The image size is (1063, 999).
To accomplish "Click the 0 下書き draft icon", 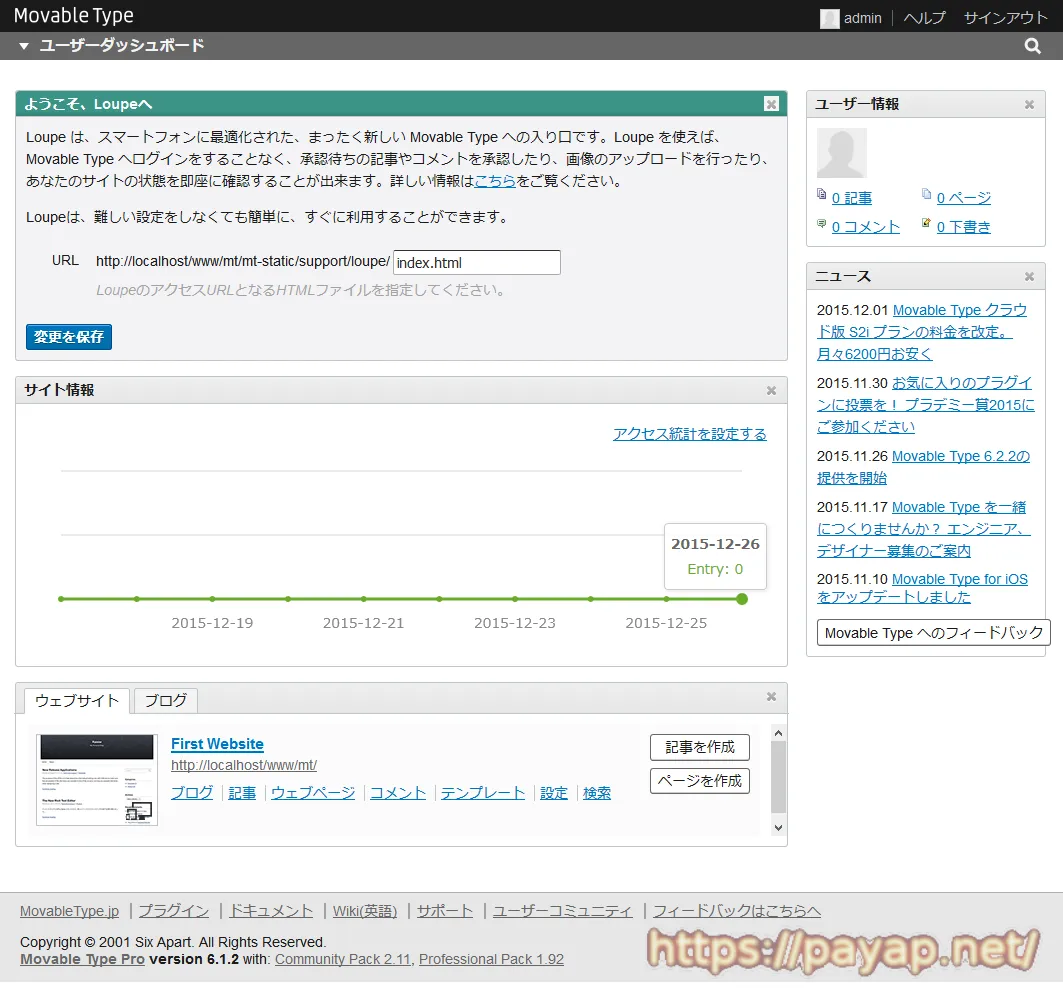I will 926,223.
